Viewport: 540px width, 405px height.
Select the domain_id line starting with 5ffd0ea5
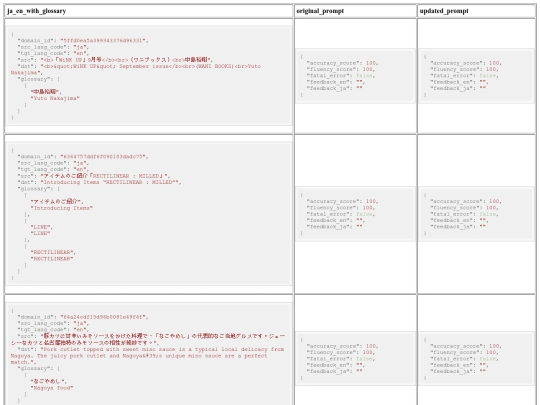(x=83, y=41)
